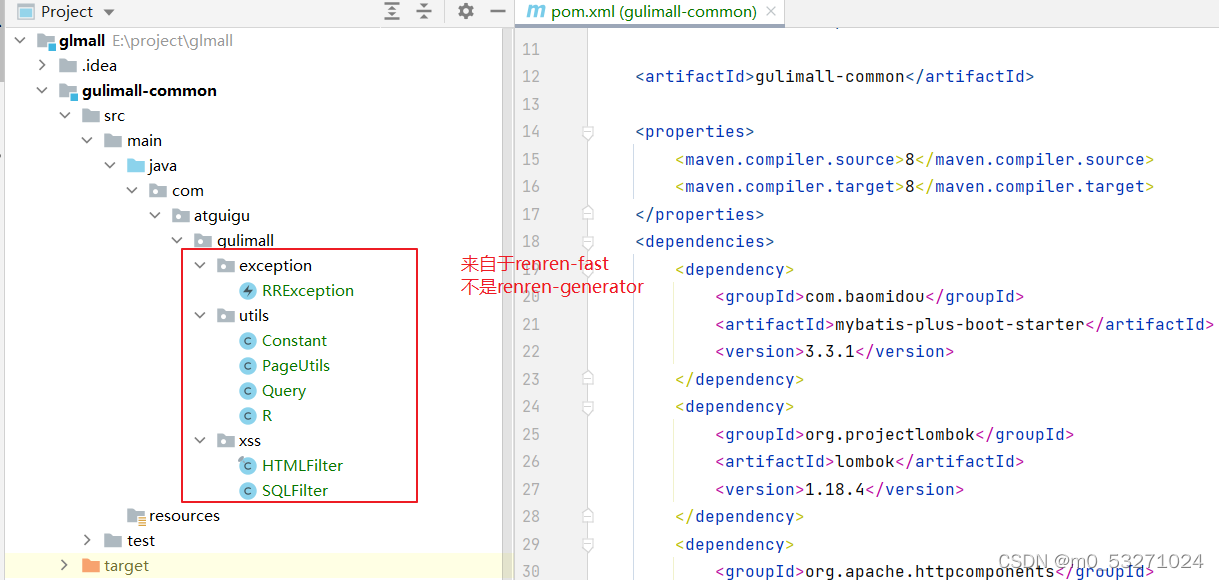
Task: Expand the test folder
Action: (x=88, y=541)
